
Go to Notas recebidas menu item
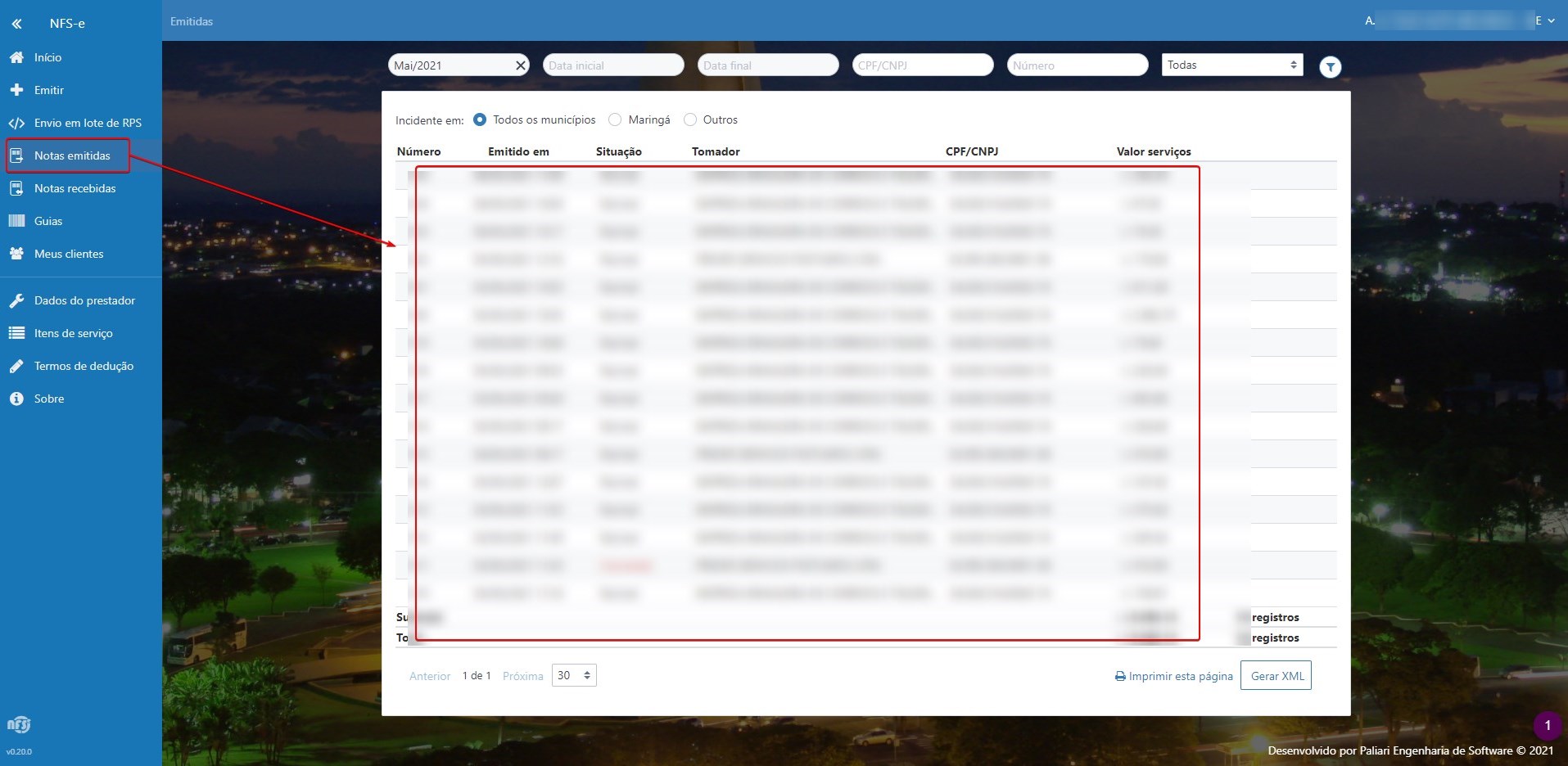75,188
